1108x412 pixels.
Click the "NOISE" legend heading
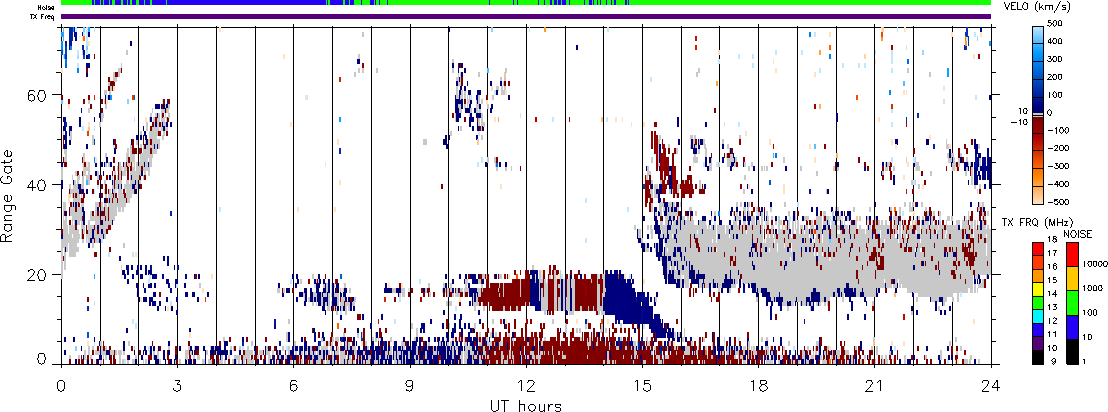pyautogui.click(x=1078, y=234)
